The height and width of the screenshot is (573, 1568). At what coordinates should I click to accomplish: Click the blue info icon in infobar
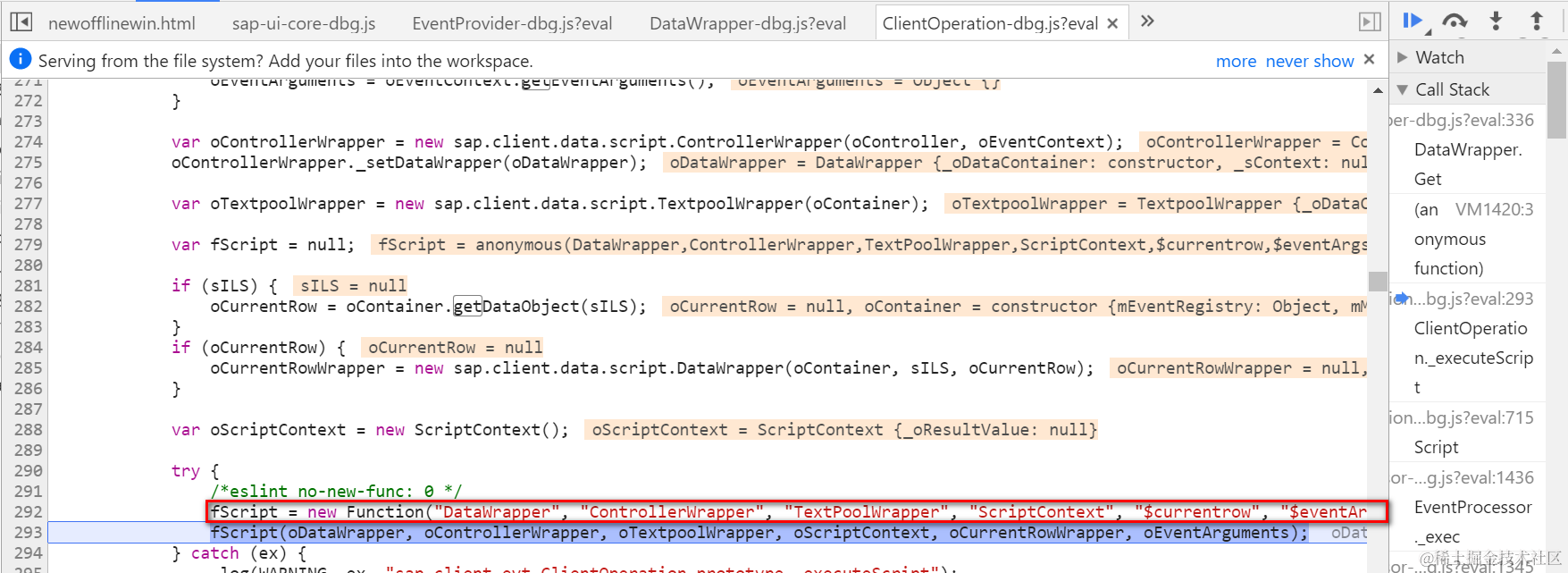click(20, 60)
